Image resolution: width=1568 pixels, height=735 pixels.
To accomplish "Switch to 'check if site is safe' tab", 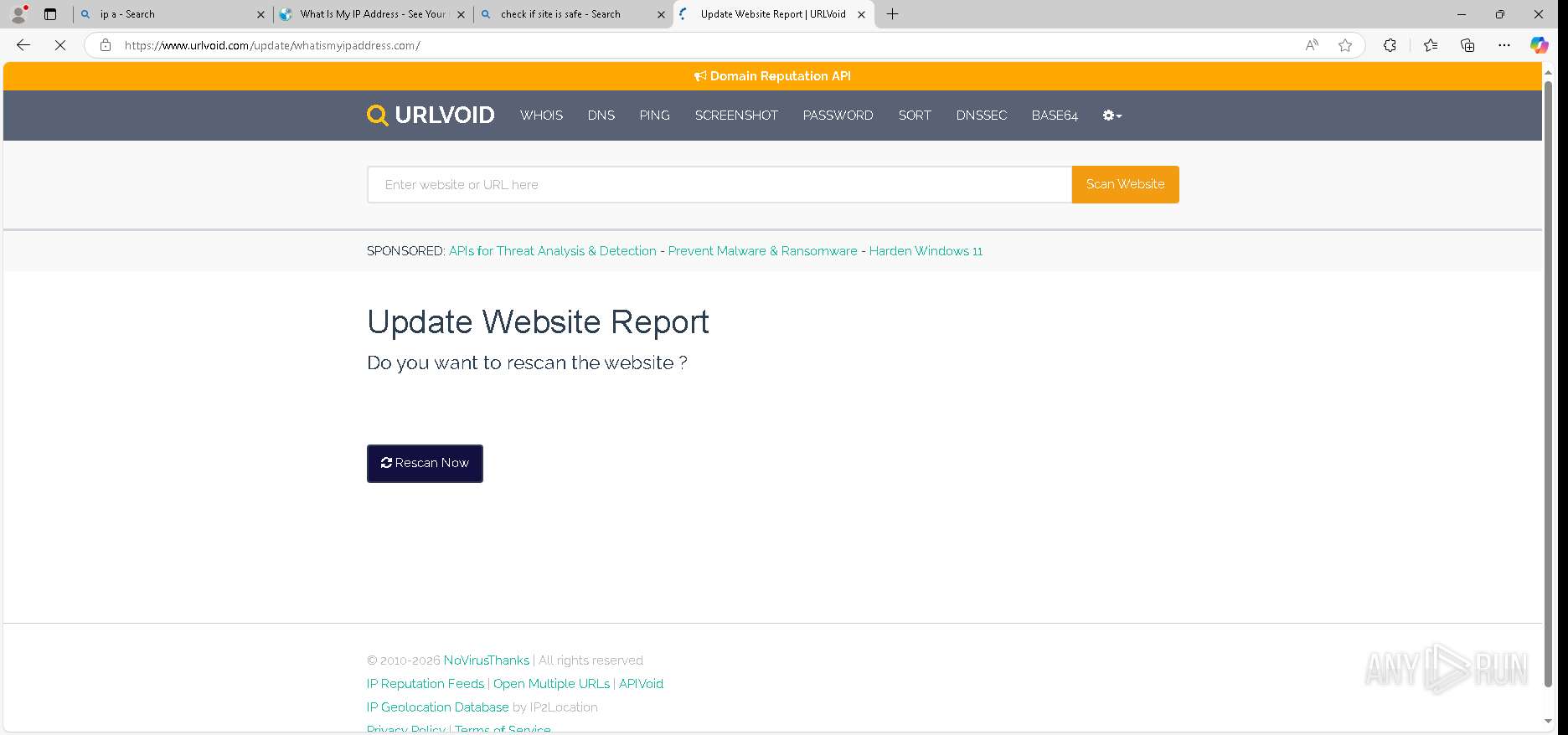I will point(572,14).
